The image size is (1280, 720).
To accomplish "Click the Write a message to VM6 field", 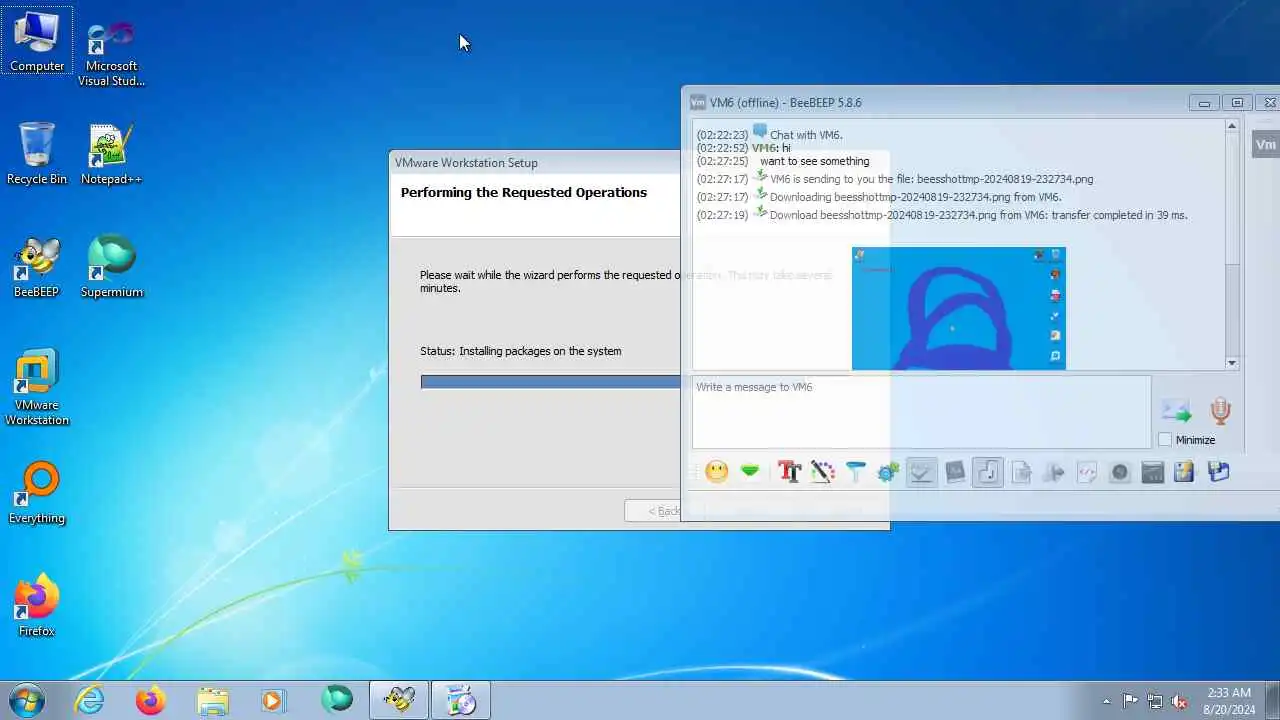I will (921, 412).
